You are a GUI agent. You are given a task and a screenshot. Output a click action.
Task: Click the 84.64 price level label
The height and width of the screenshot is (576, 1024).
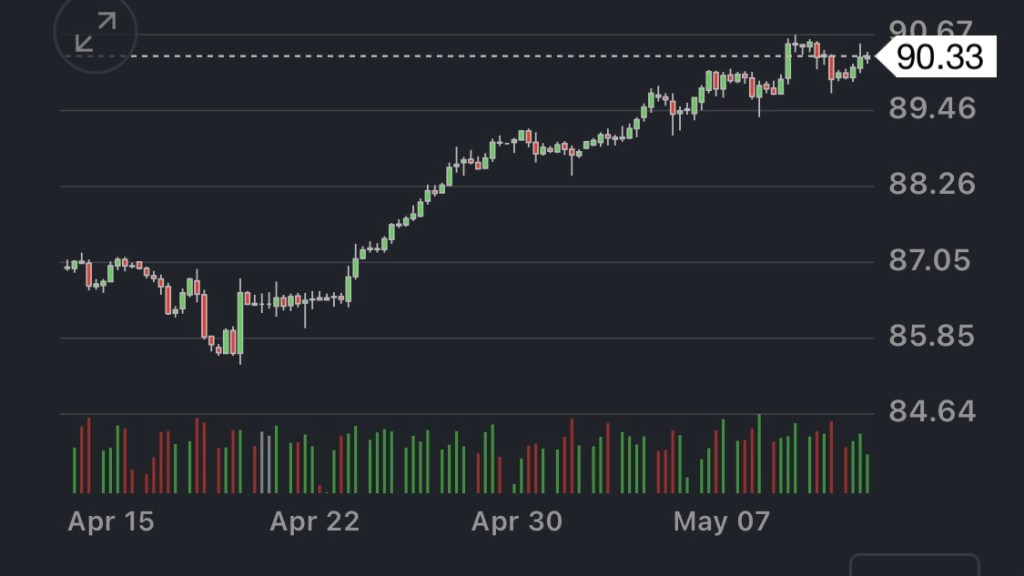click(x=932, y=412)
